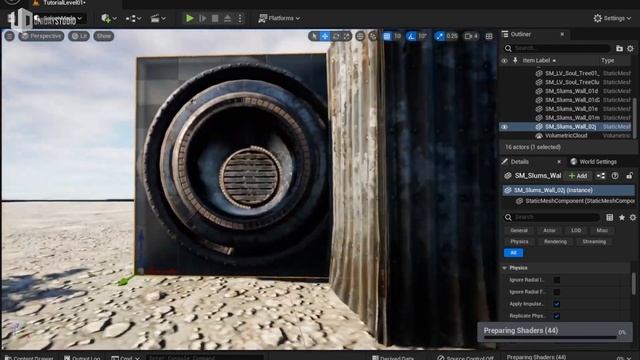
Task: Click Blueprint/add script icon beside Add
Action: 601,176
